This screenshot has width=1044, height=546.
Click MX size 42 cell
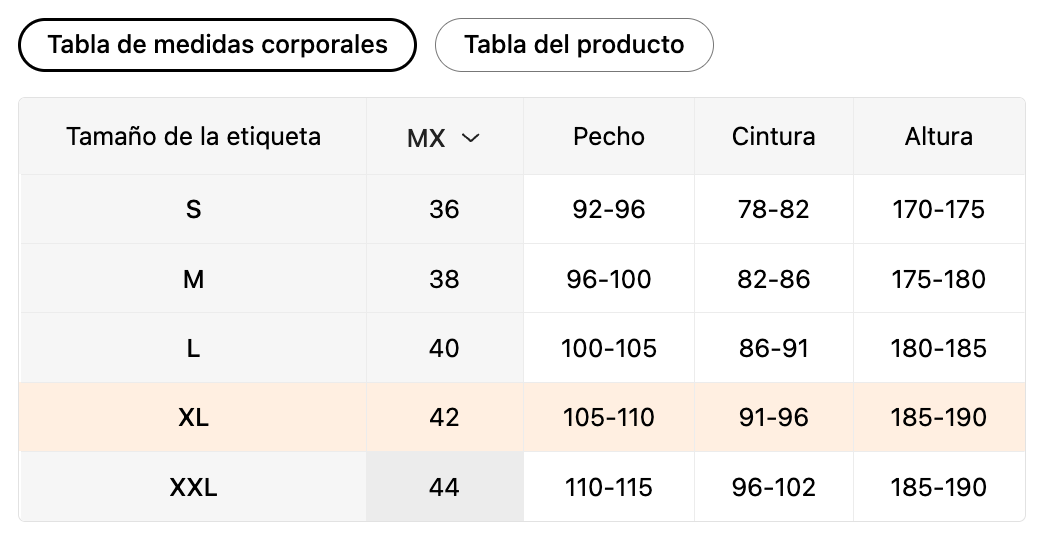444,417
